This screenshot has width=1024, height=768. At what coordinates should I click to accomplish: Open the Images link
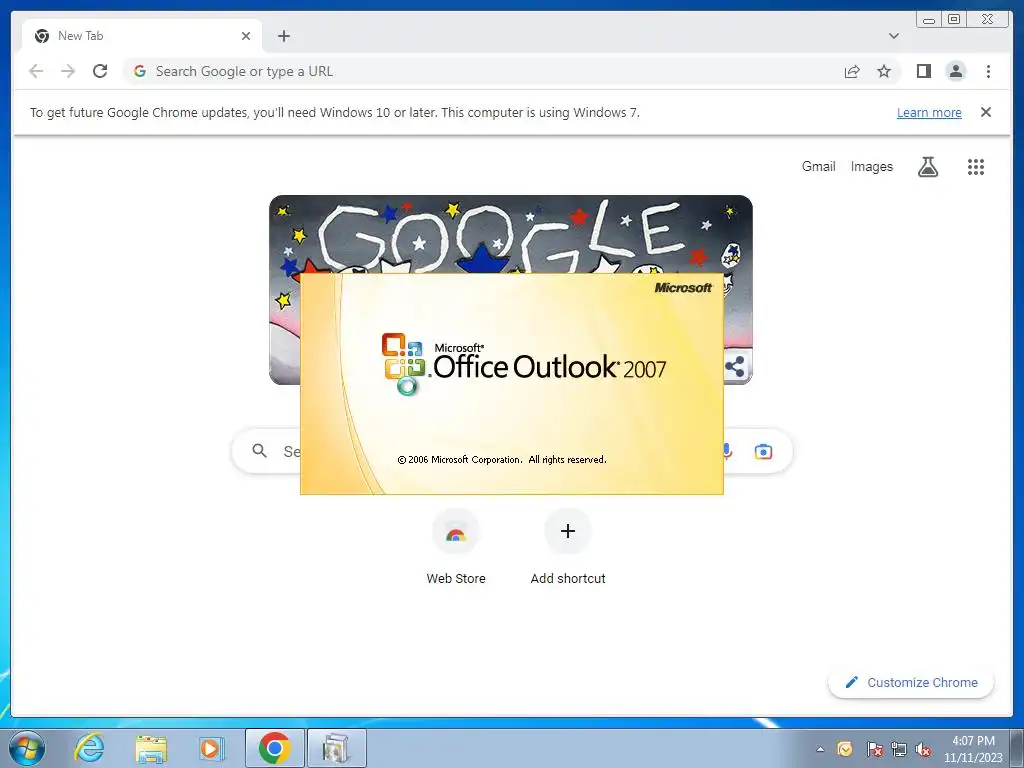(x=871, y=167)
